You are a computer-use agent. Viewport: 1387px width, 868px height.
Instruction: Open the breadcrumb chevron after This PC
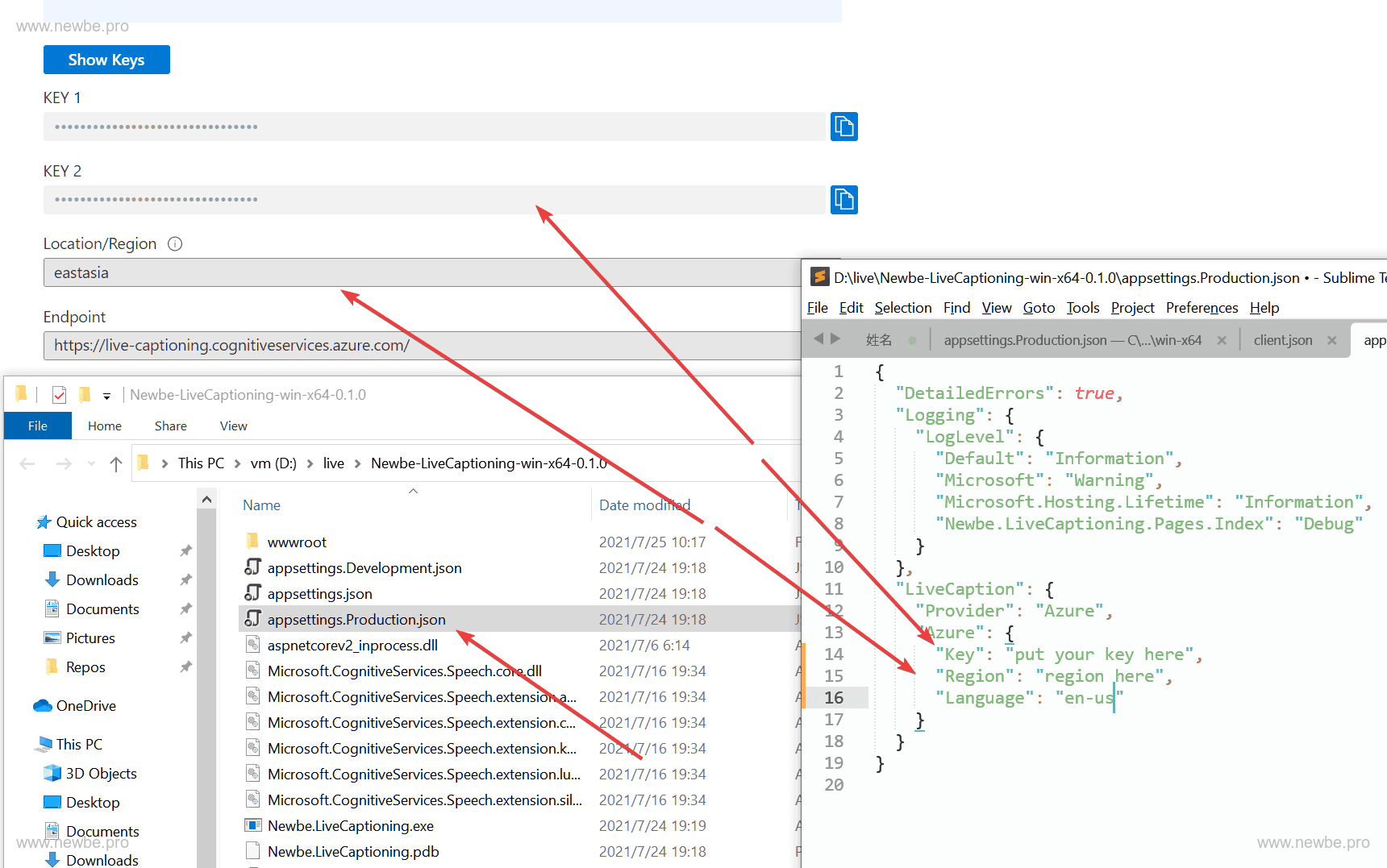click(x=236, y=463)
